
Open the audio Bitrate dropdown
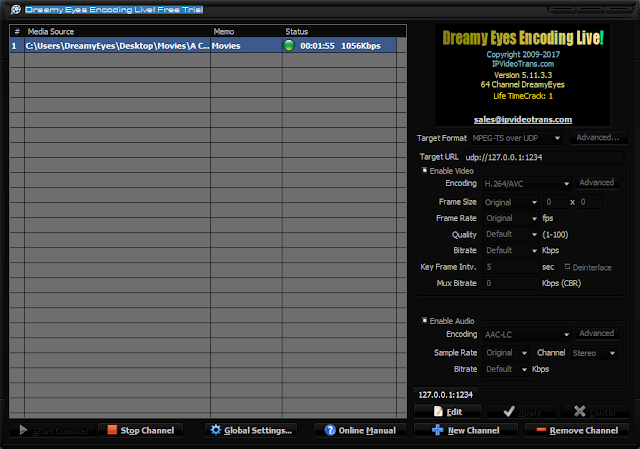(x=506, y=369)
